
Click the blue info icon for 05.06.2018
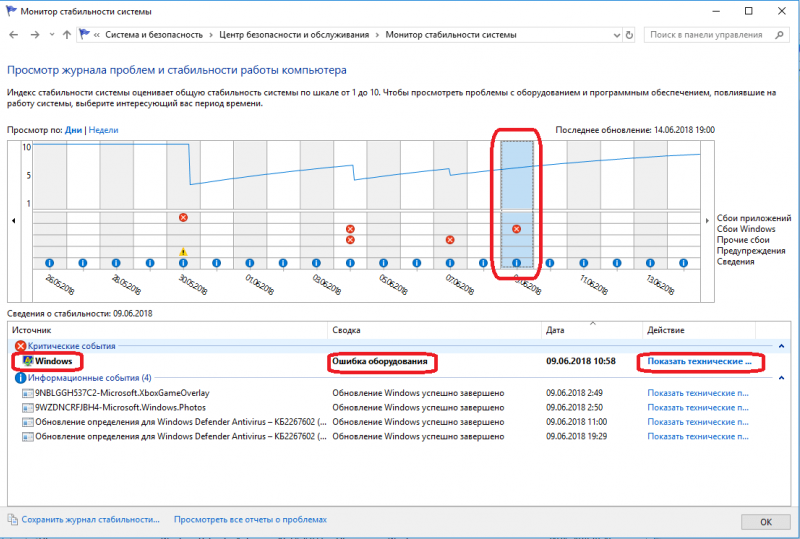pyautogui.click(x=383, y=263)
